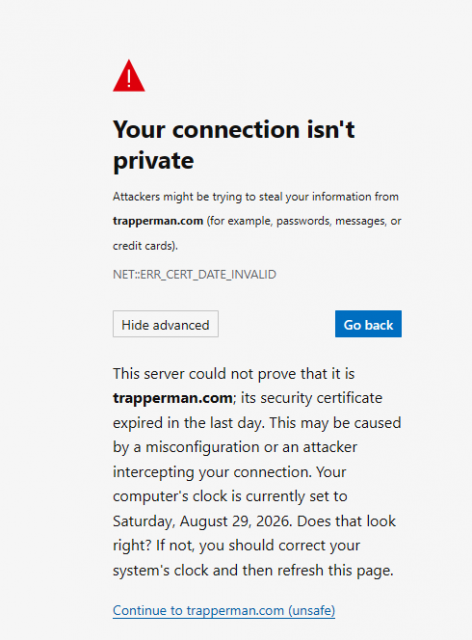Image resolution: width=472 pixels, height=640 pixels.
Task: Click the NET::ERR_CERT_DATE_INVALID error code
Action: [194, 274]
